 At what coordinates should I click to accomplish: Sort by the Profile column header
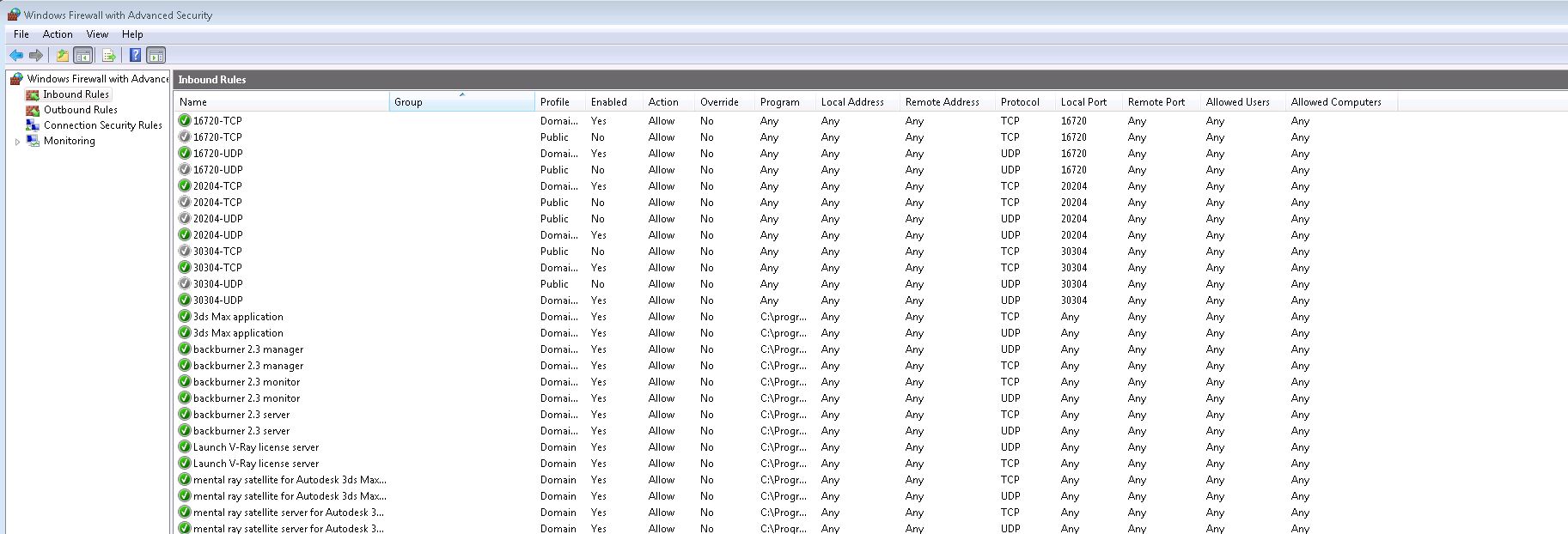(x=560, y=101)
